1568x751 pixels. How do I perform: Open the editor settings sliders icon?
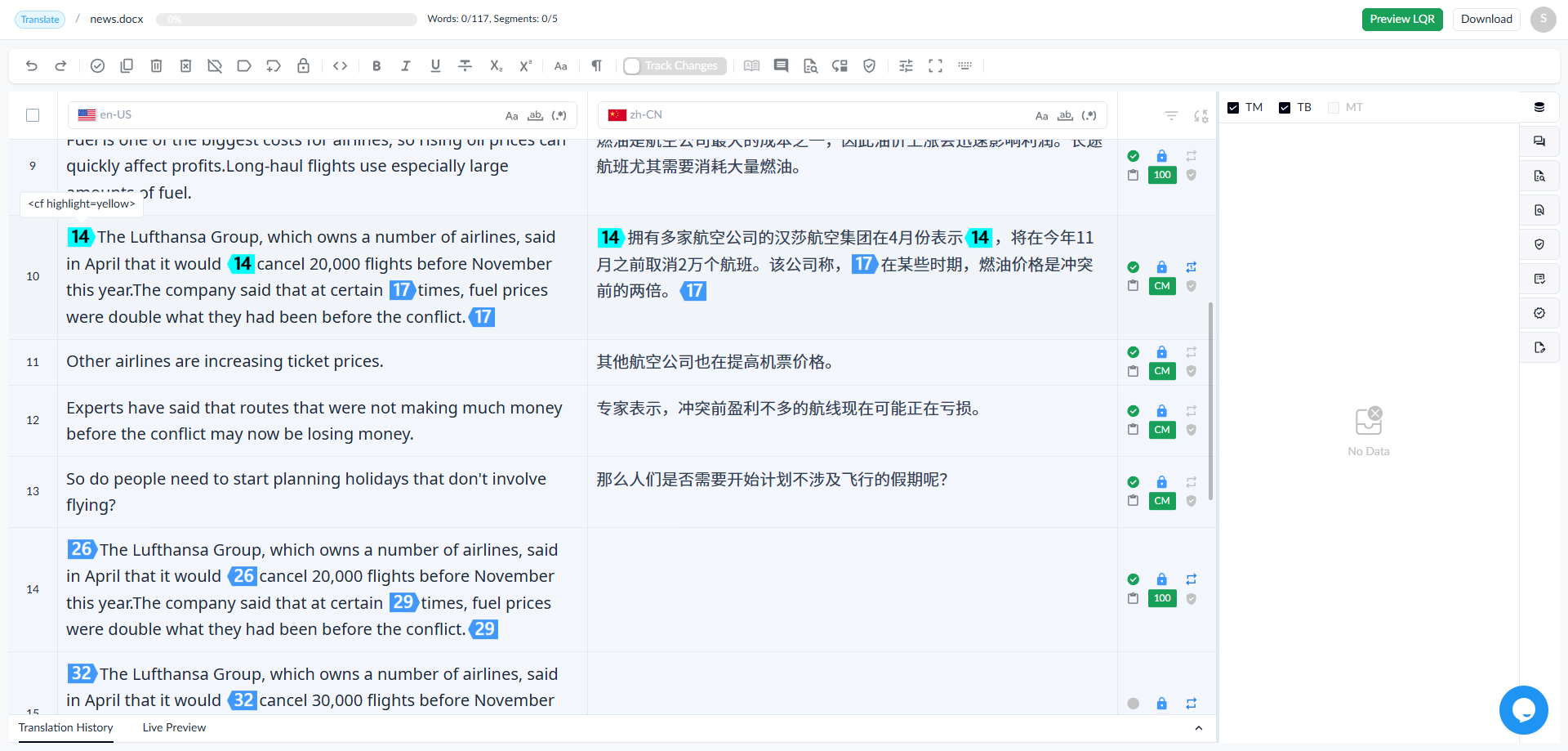(906, 66)
